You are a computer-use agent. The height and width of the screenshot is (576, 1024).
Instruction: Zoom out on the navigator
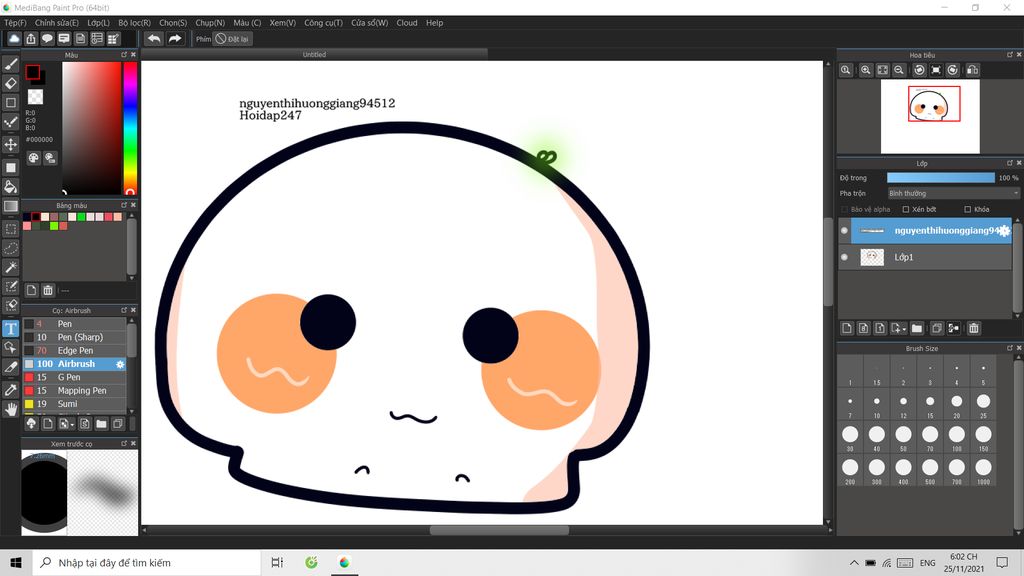coord(899,70)
